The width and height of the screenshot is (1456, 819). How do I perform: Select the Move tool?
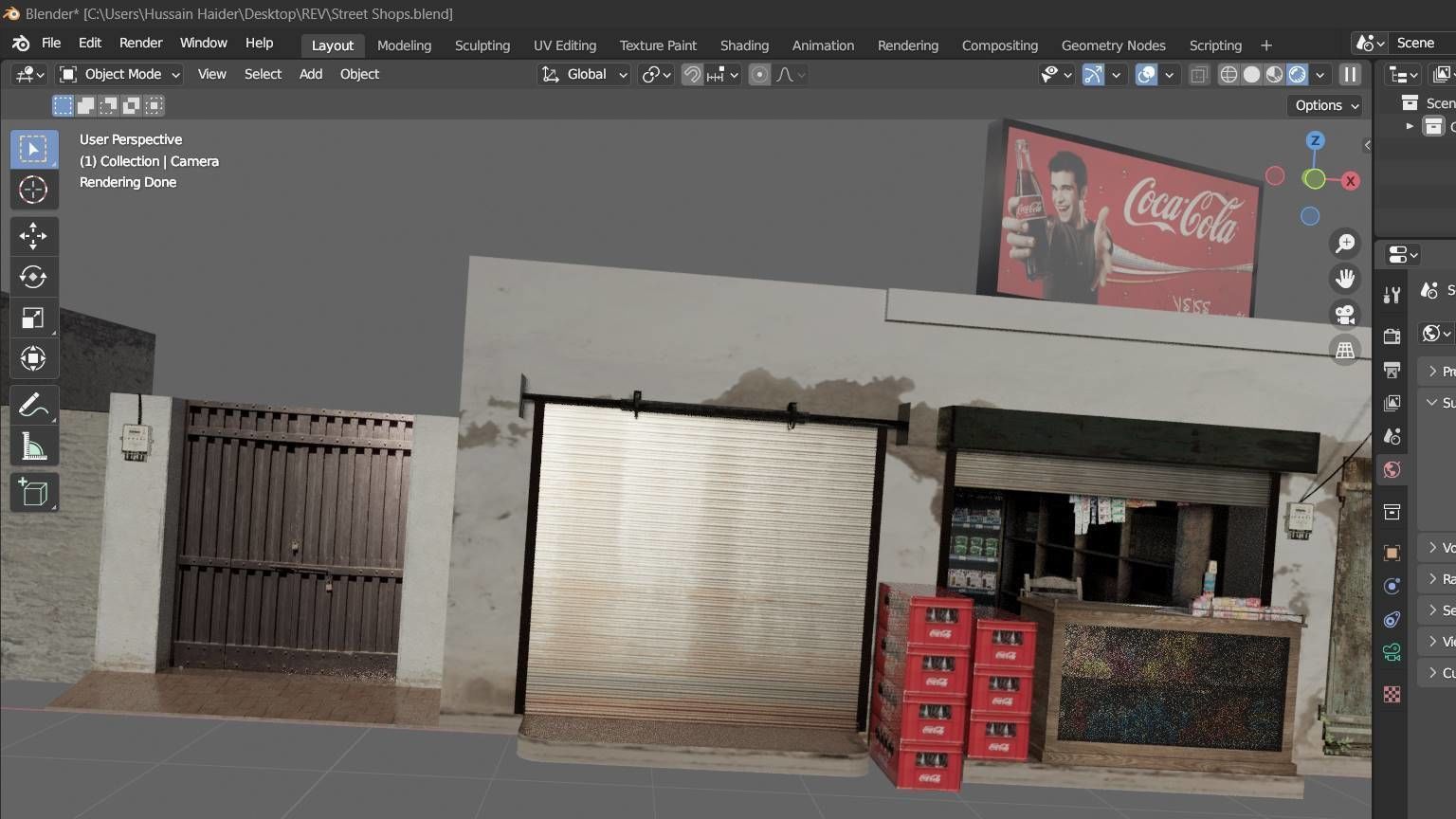tap(33, 235)
